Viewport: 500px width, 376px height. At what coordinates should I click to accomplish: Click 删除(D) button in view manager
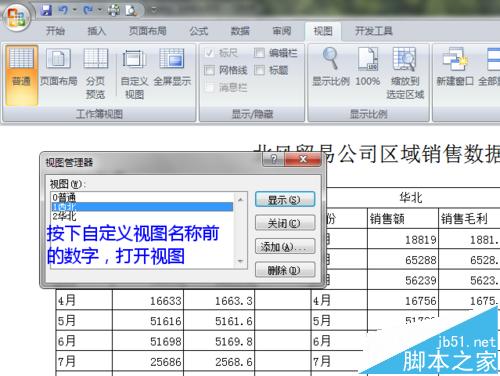pyautogui.click(x=285, y=270)
